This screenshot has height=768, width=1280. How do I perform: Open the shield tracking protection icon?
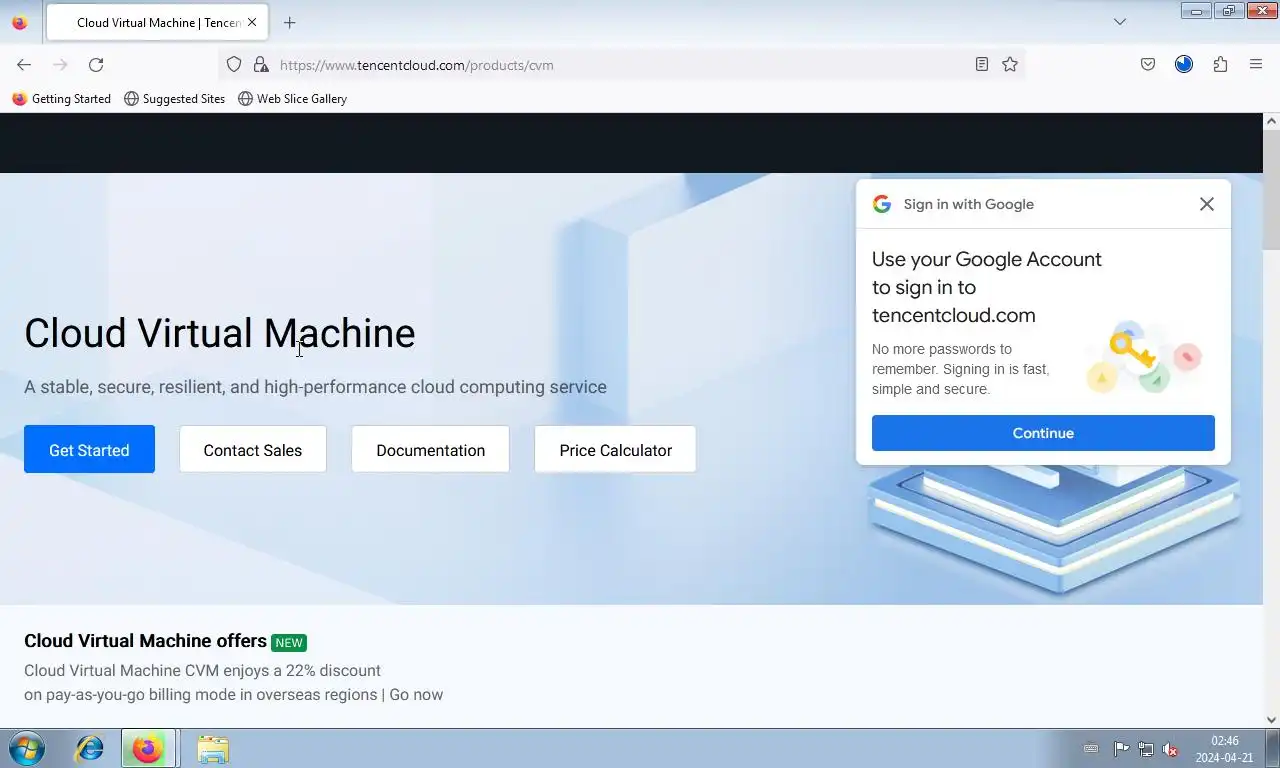234,65
